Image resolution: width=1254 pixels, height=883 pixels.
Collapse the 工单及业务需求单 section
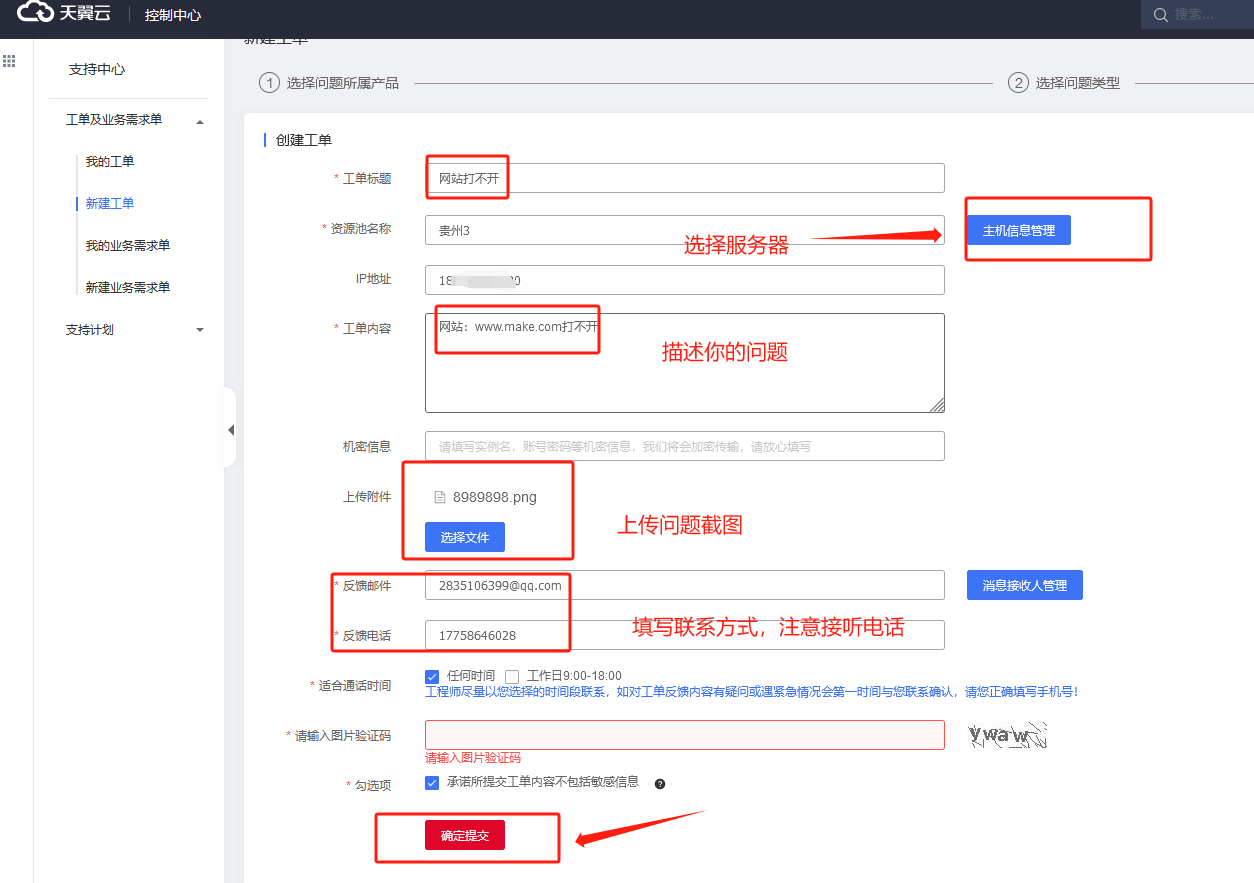pos(200,121)
